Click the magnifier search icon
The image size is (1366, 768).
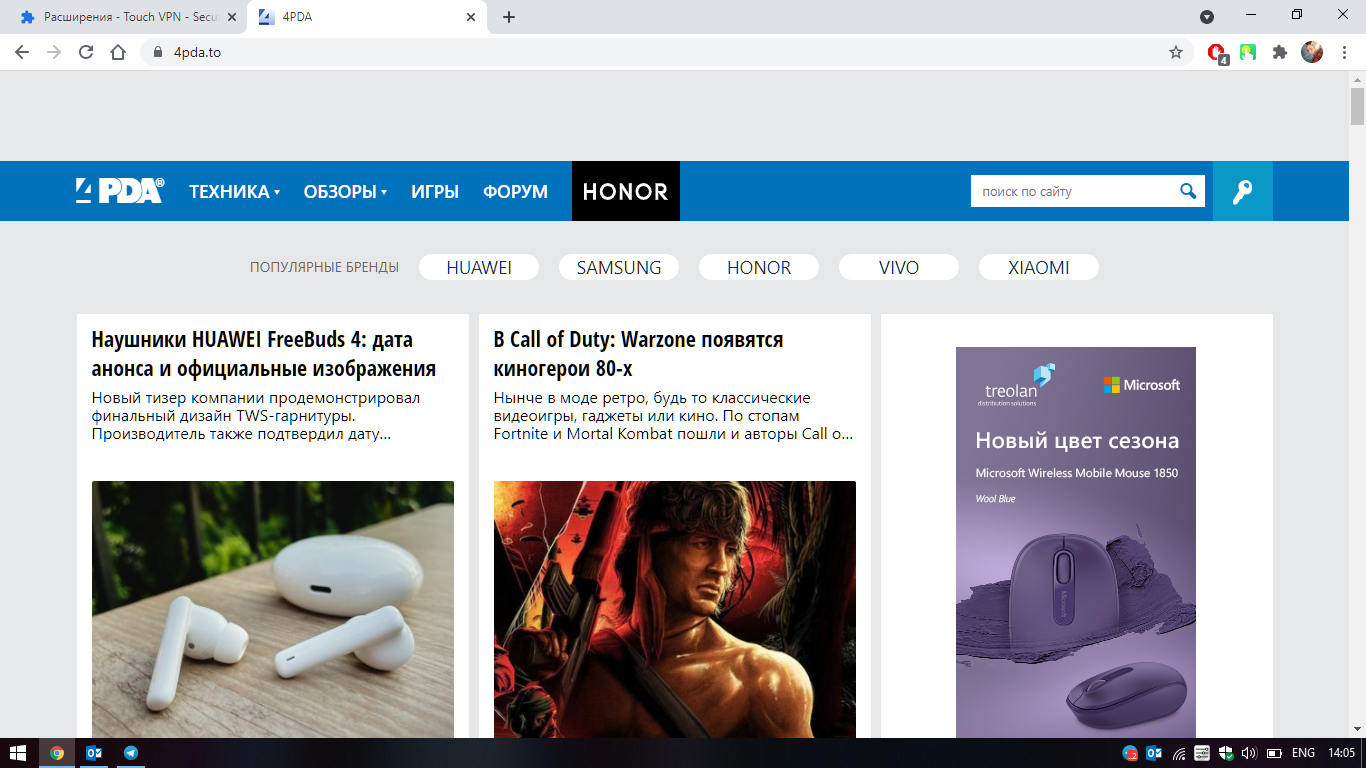(1188, 191)
